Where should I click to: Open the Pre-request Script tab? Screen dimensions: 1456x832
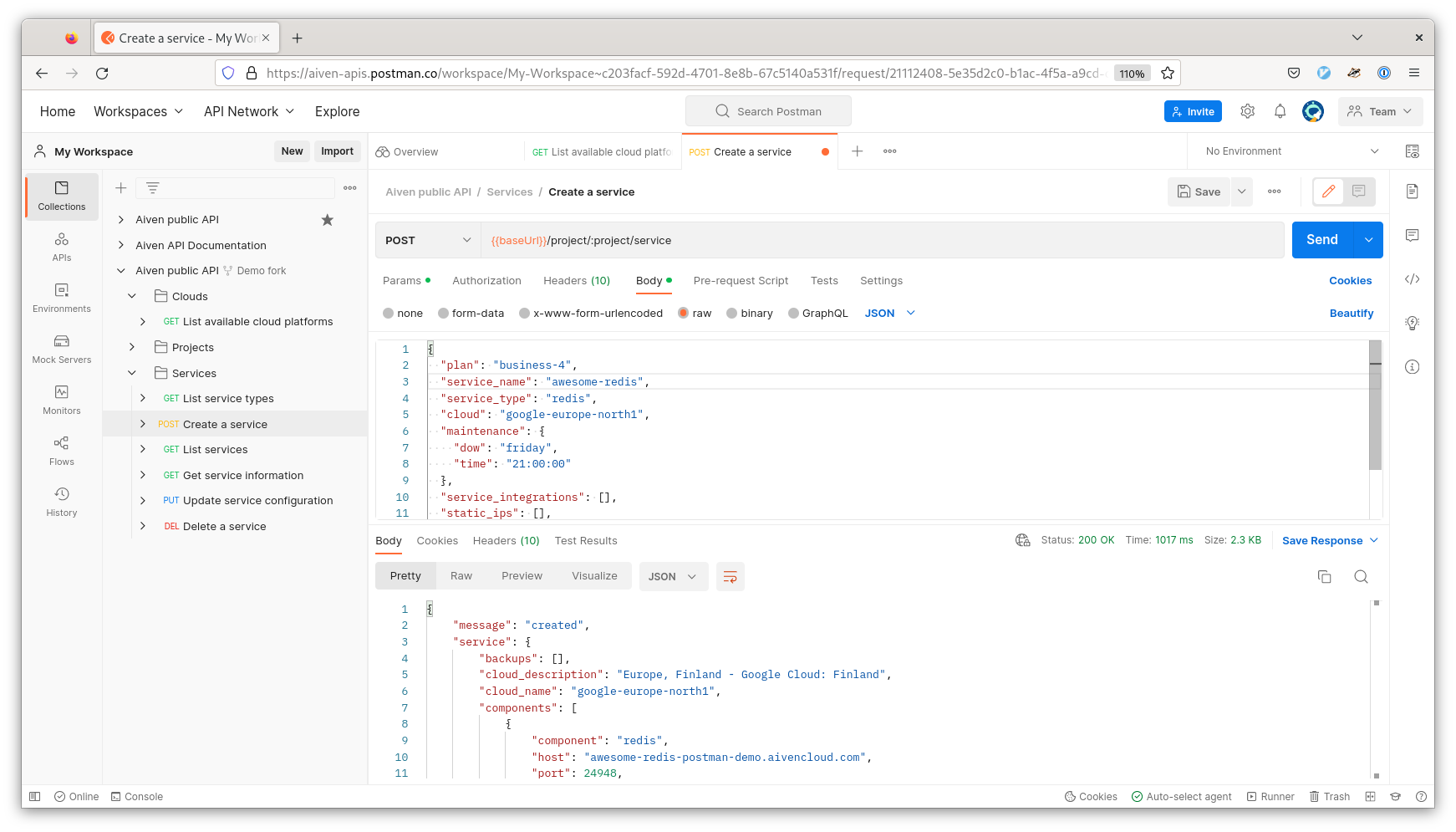pyautogui.click(x=741, y=281)
